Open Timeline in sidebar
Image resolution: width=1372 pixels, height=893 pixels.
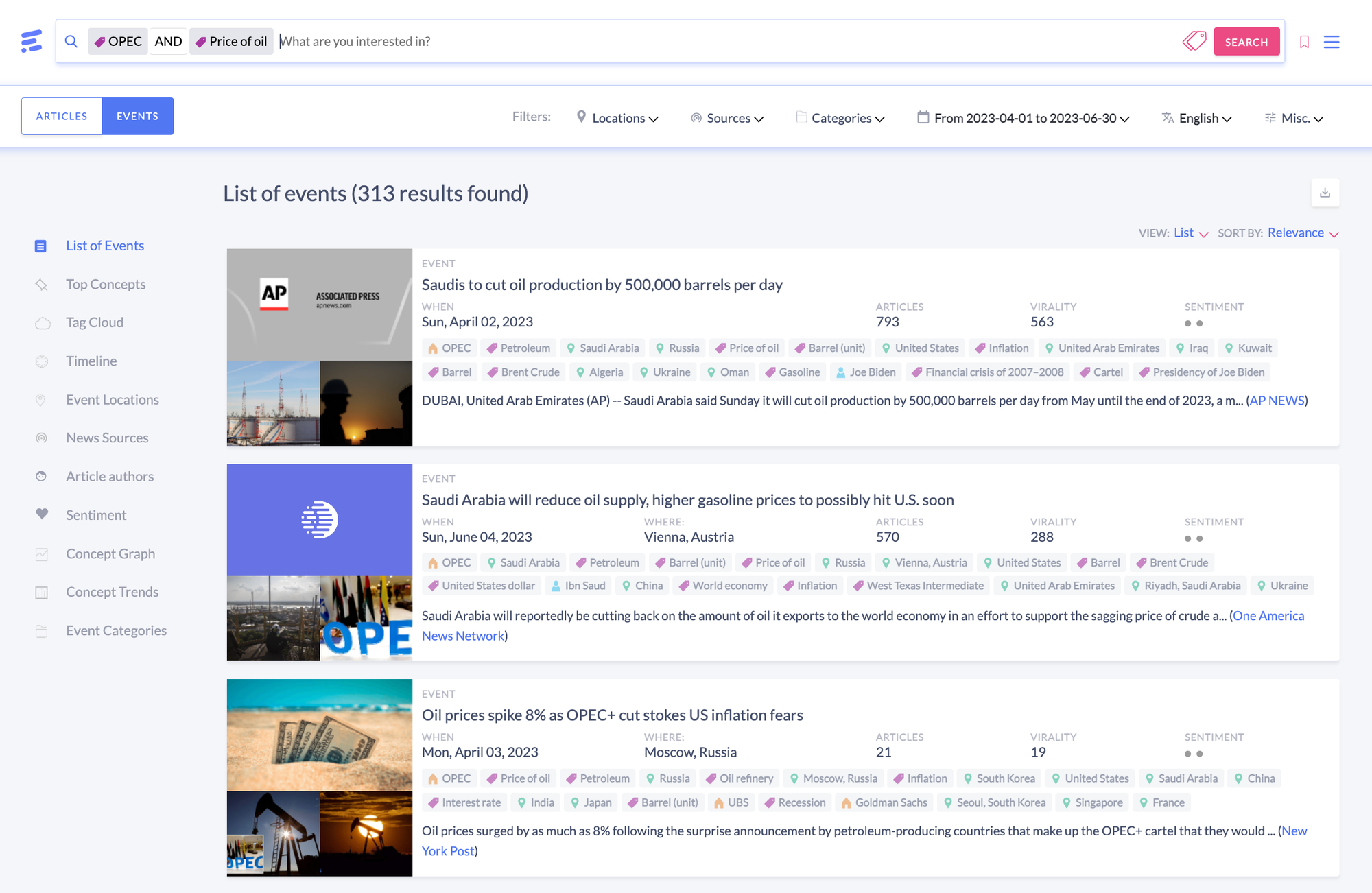(91, 361)
